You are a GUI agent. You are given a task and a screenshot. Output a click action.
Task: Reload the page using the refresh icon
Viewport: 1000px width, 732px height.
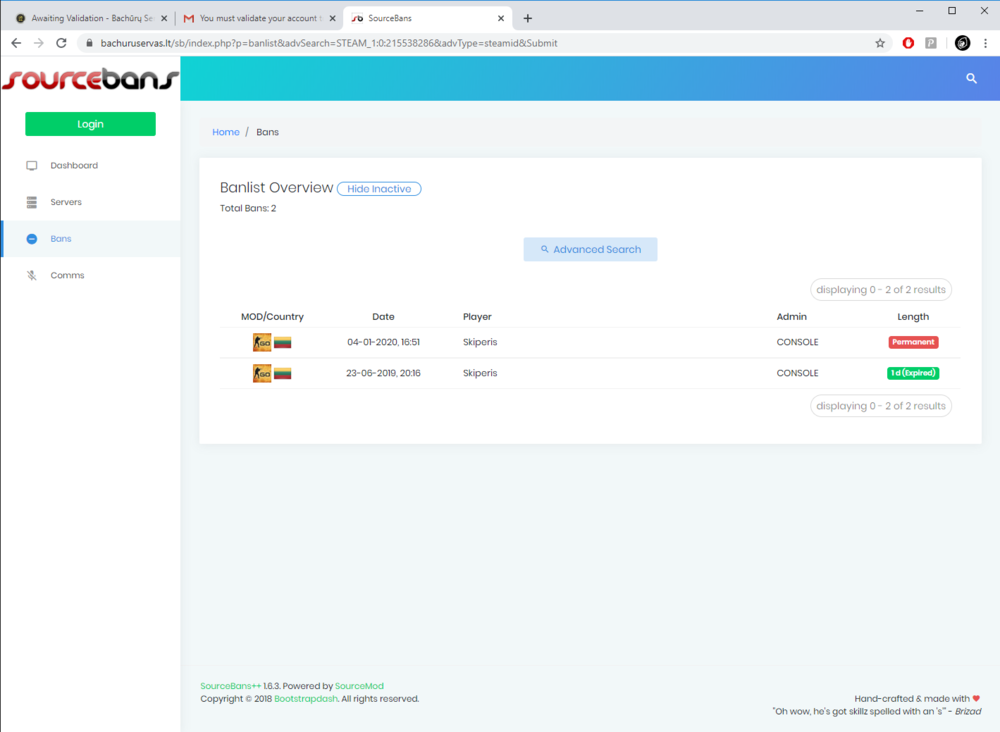coord(61,43)
